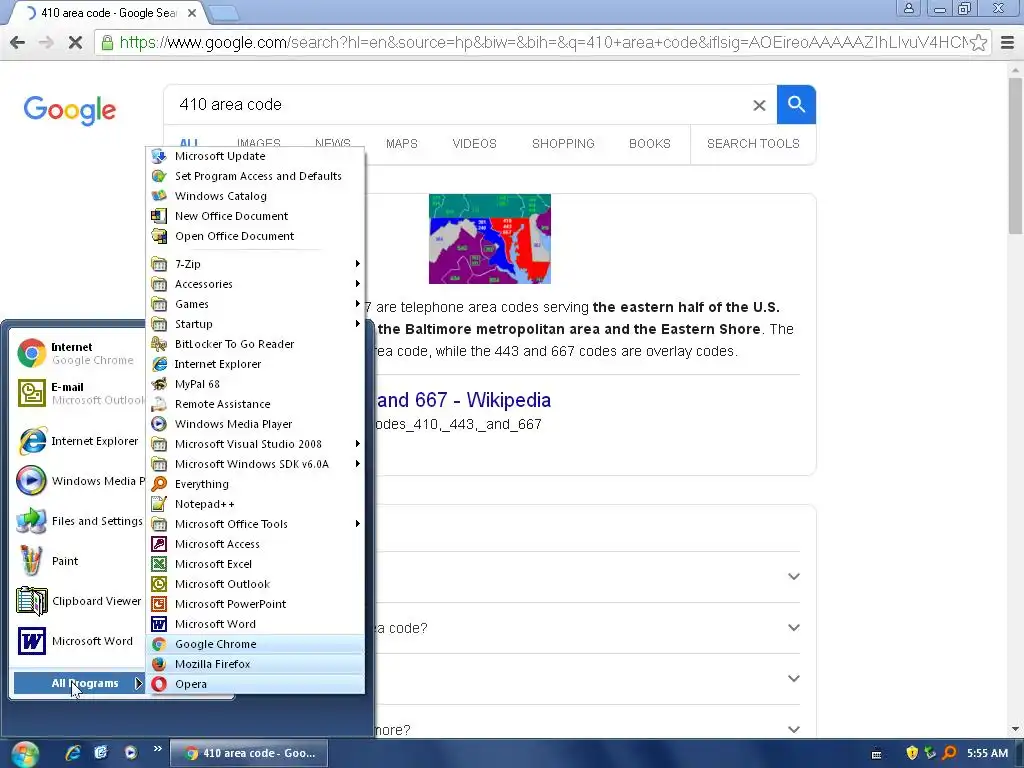Switch to Maps search tab
The height and width of the screenshot is (768, 1024).
[402, 144]
